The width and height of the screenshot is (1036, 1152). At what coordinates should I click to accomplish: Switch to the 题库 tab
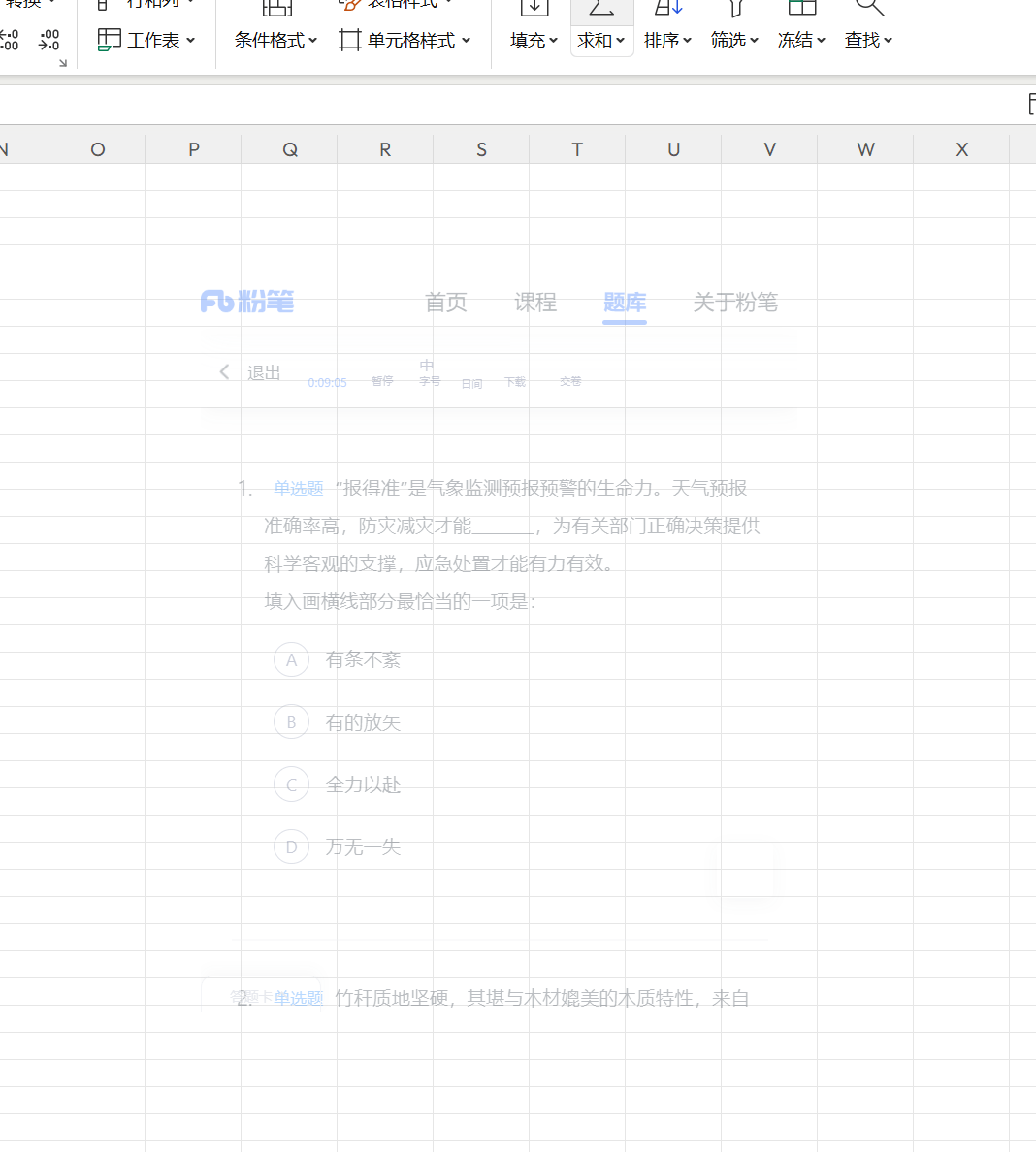click(624, 304)
